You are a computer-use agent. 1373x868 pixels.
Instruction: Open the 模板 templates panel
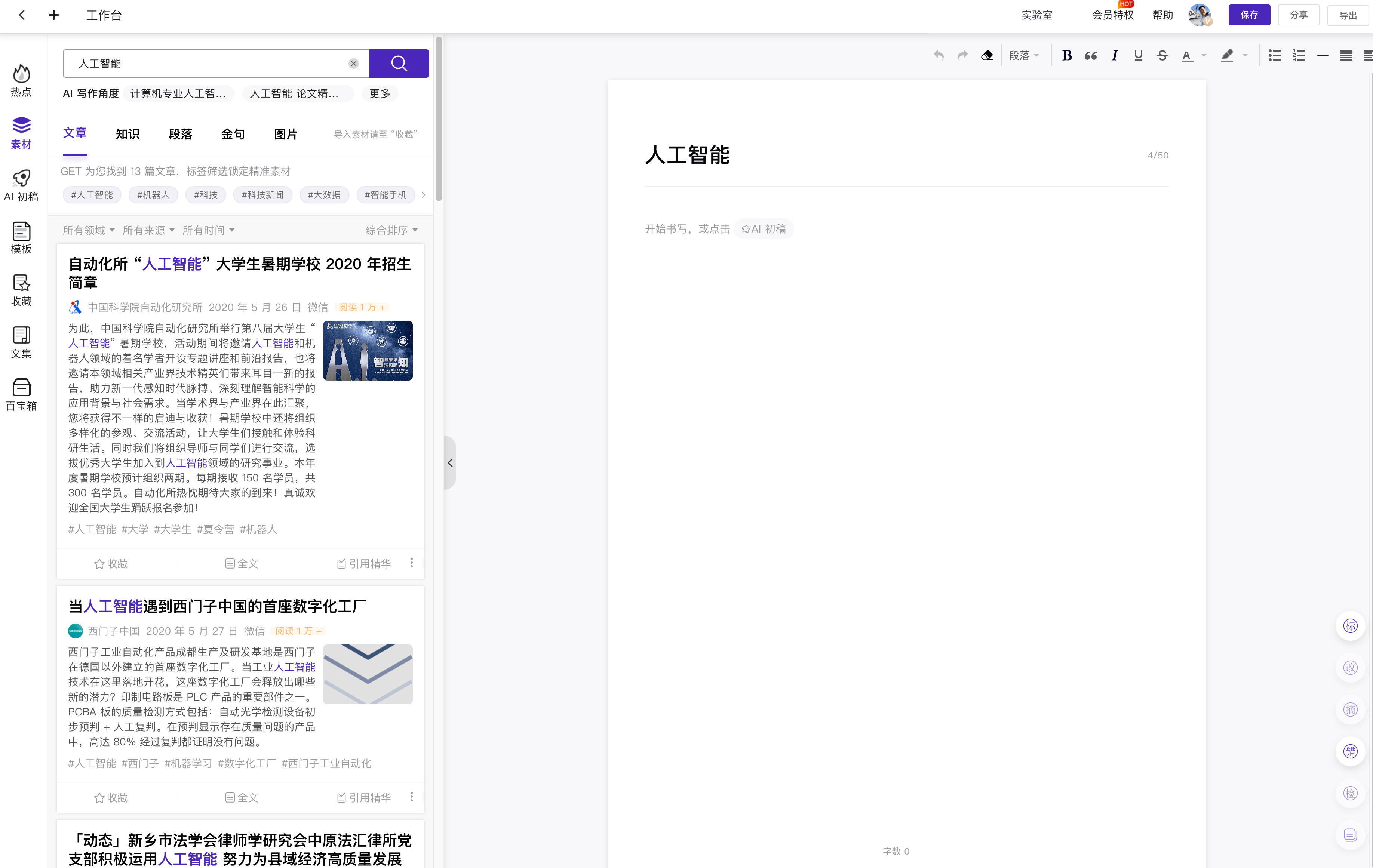click(x=21, y=237)
